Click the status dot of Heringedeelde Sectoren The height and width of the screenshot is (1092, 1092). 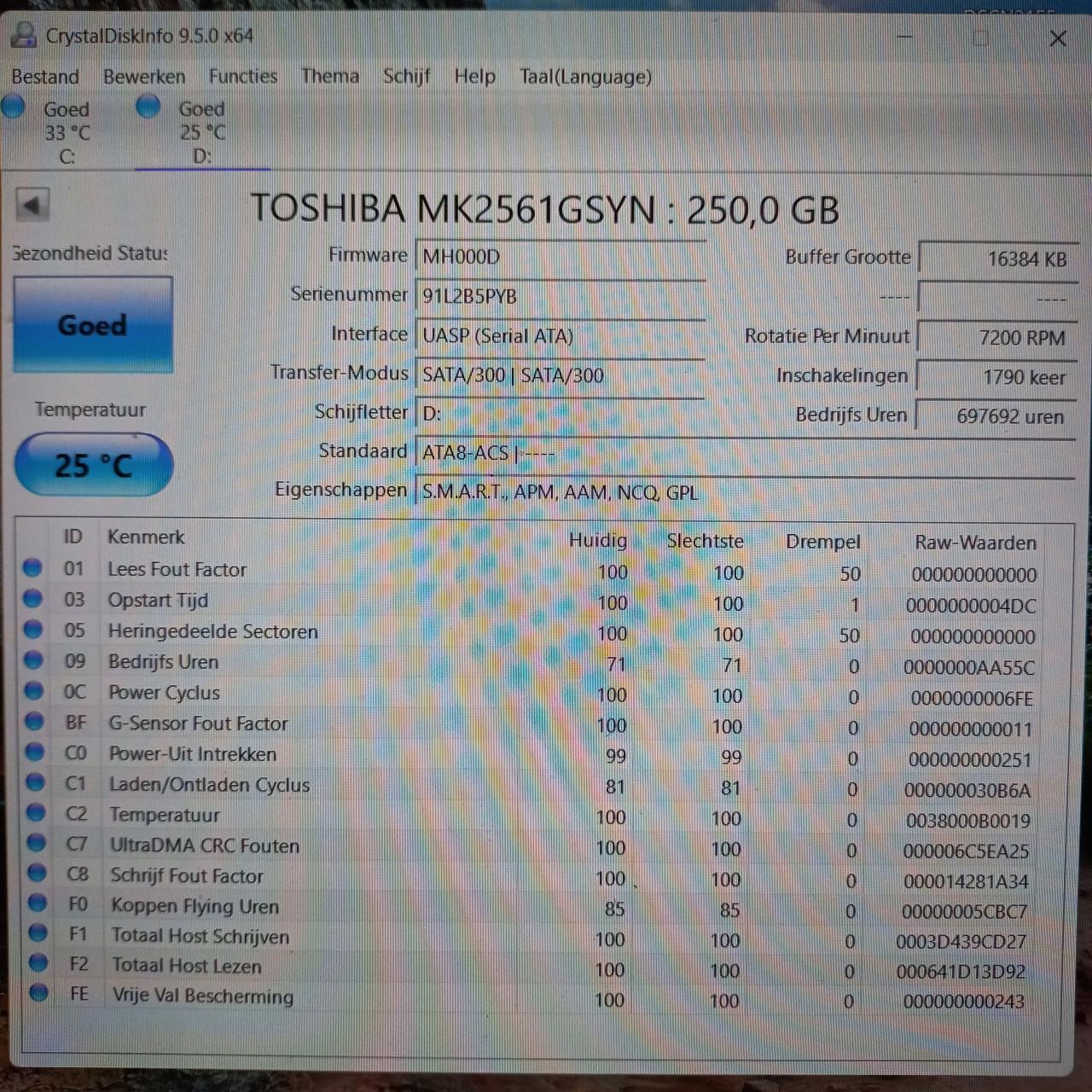33,629
